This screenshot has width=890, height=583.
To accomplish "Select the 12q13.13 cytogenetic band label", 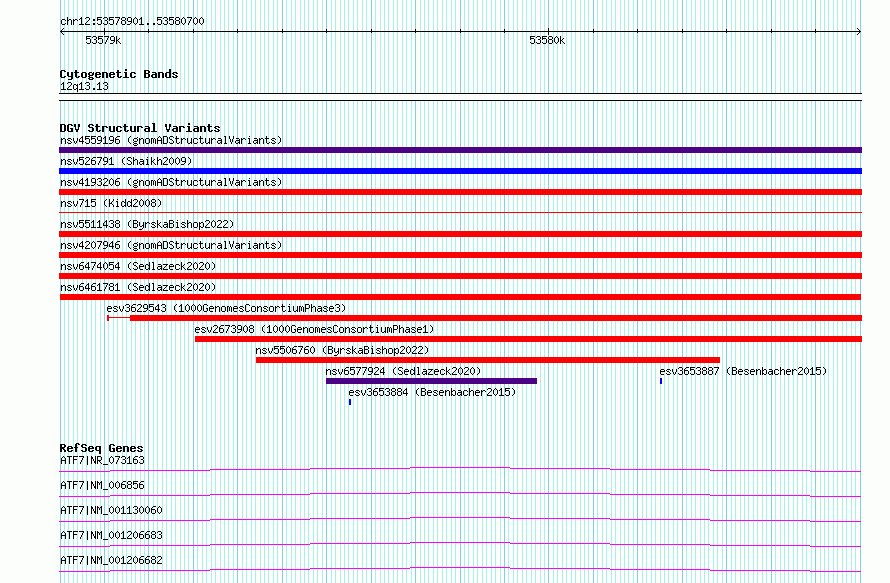I will tap(84, 86).
